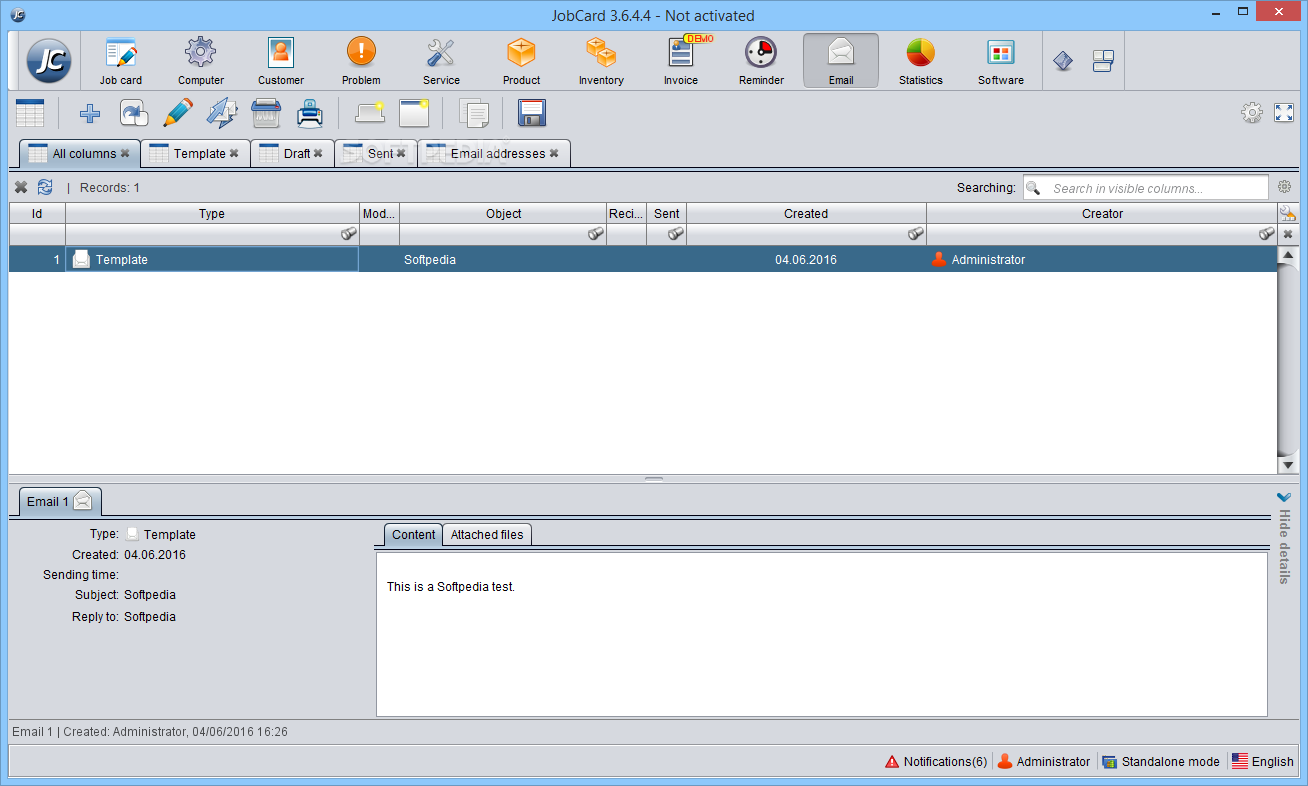Viewport: 1308px width, 786px height.
Task: Select the Content tab
Action: pos(413,535)
